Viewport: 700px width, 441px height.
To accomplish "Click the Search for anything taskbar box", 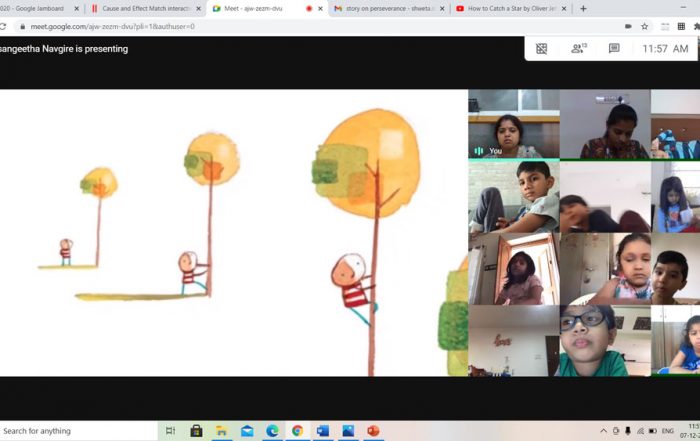I will pyautogui.click(x=78, y=431).
